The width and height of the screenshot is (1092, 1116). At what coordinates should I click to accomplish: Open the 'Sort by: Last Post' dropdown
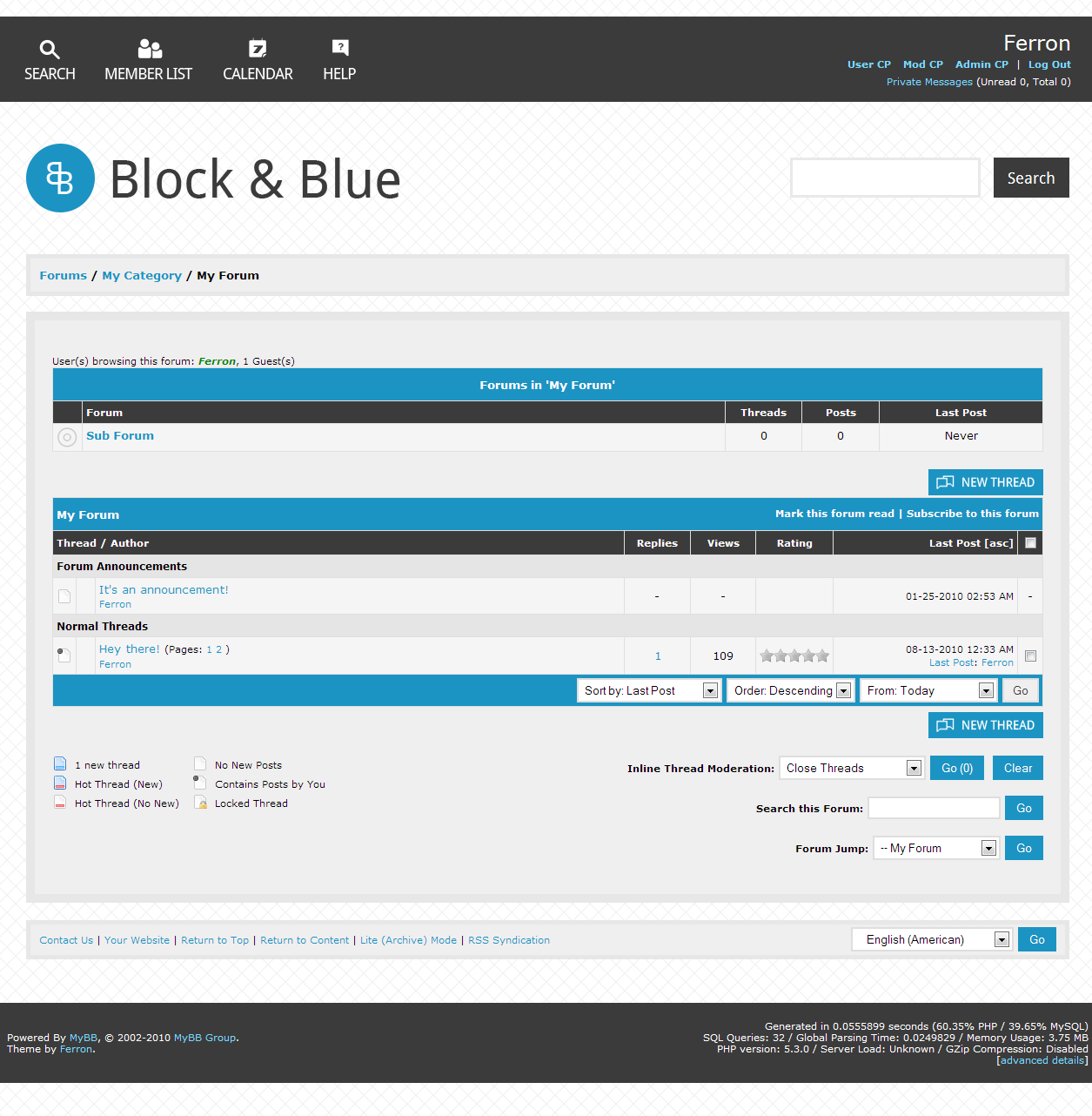pos(649,690)
